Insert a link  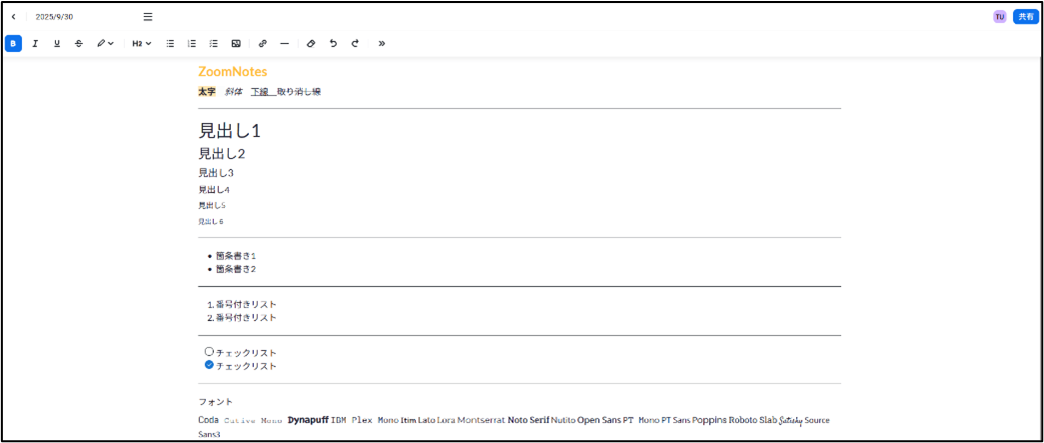262,43
